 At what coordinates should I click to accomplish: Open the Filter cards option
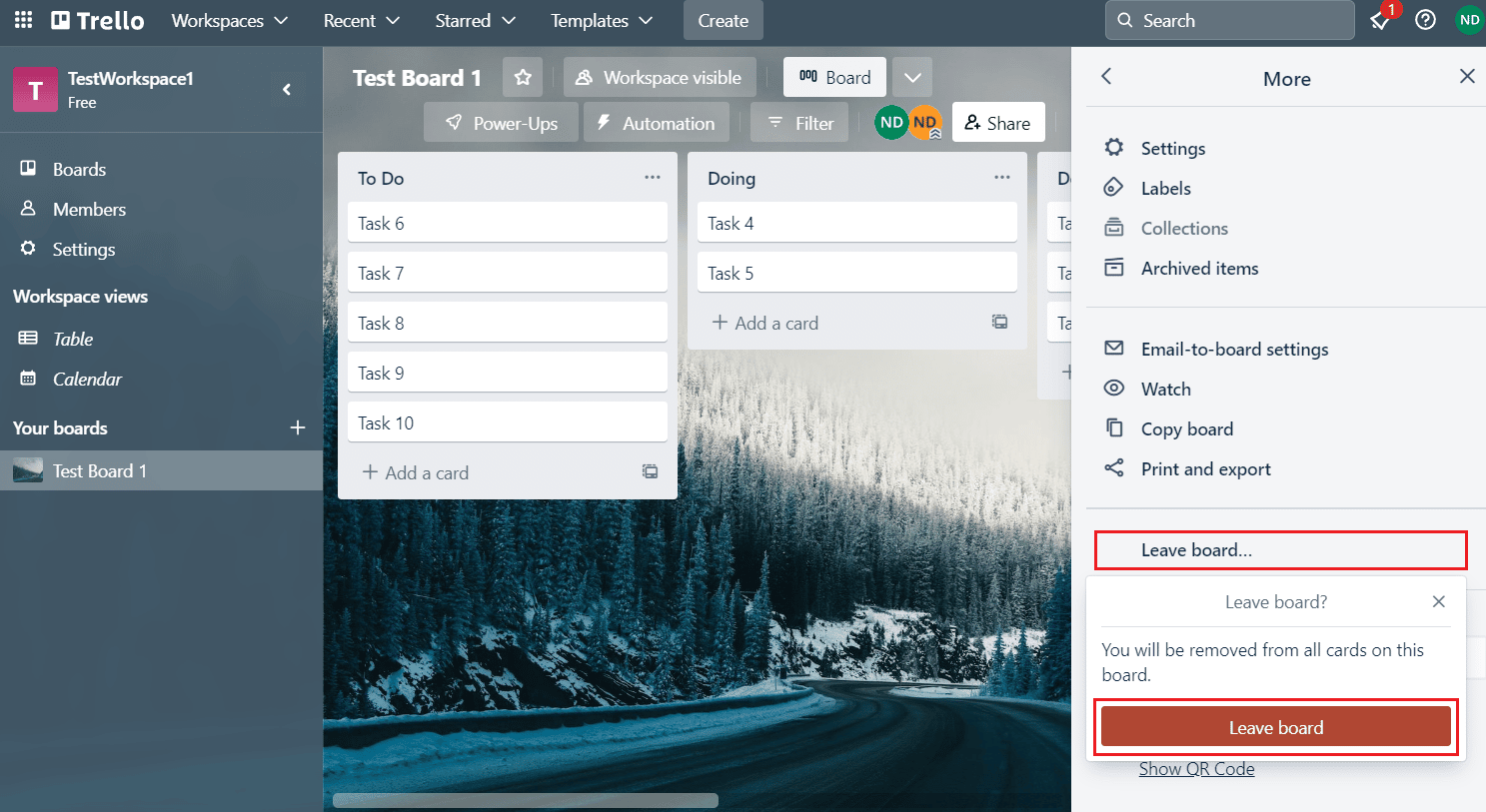coord(799,123)
